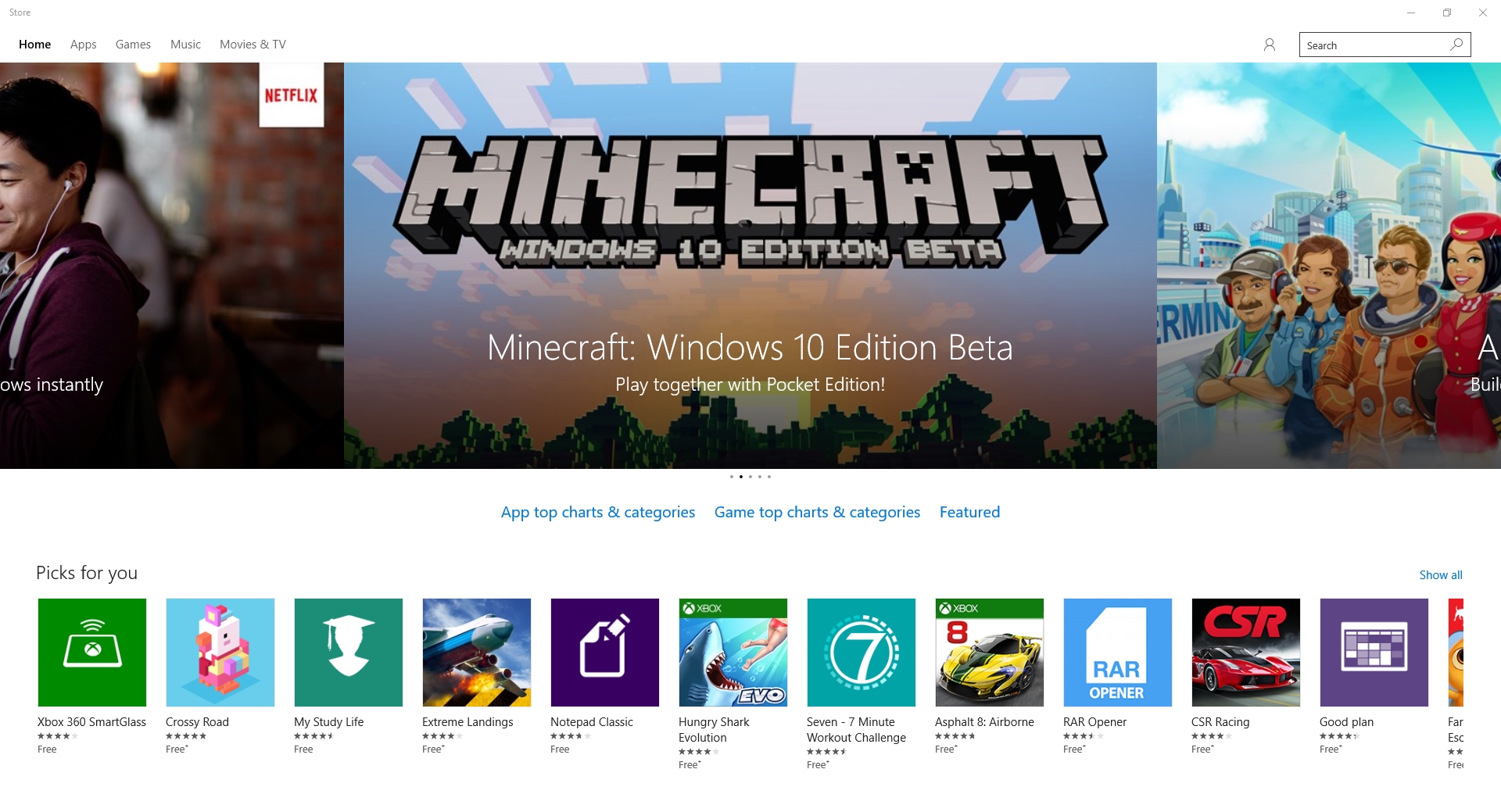Open the My Study Life app icon
This screenshot has height=812, width=1501.
349,653
